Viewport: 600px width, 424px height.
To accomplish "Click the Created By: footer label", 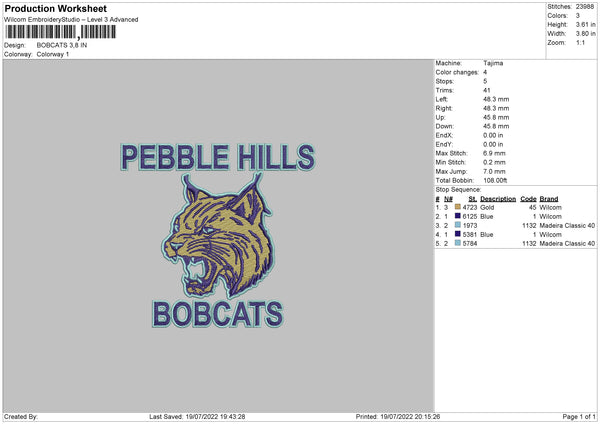I will 21,416.
